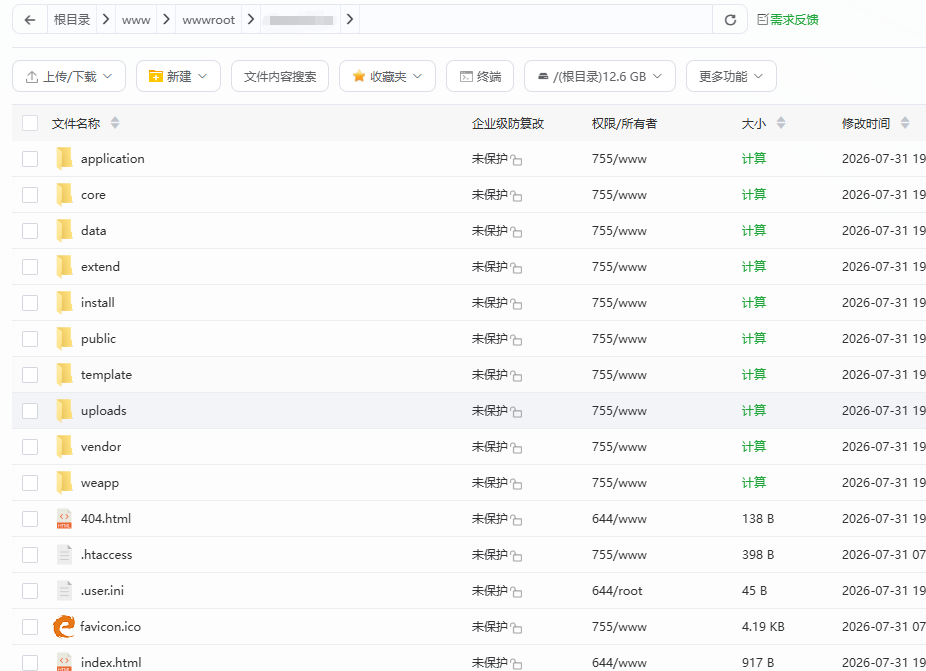Click the .user.ini file icon
Image resolution: width=926 pixels, height=671 pixels.
click(64, 591)
